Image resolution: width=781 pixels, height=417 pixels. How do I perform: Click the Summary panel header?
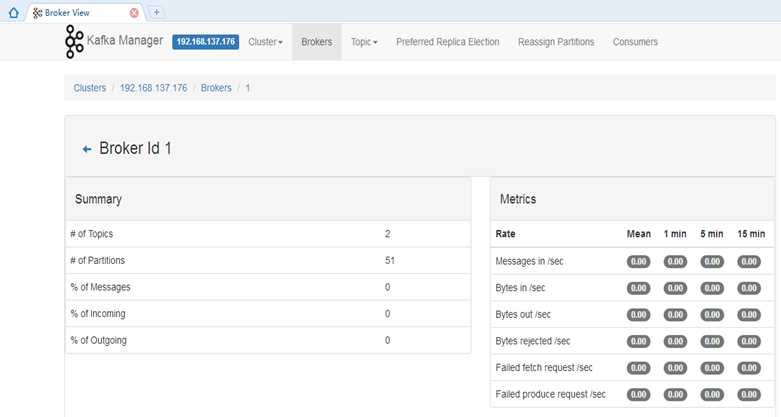(268, 199)
